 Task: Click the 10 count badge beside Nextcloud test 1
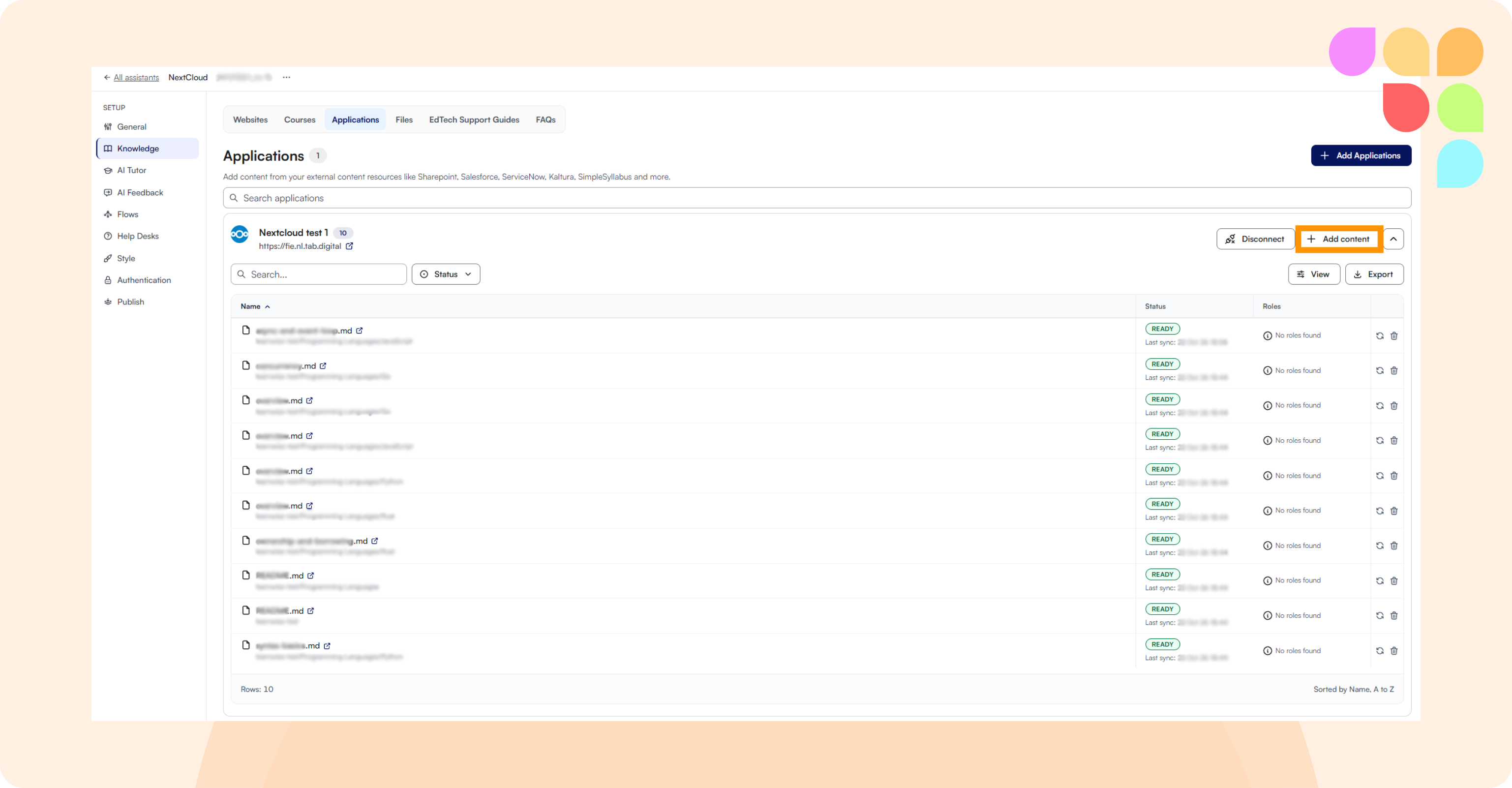(x=343, y=233)
